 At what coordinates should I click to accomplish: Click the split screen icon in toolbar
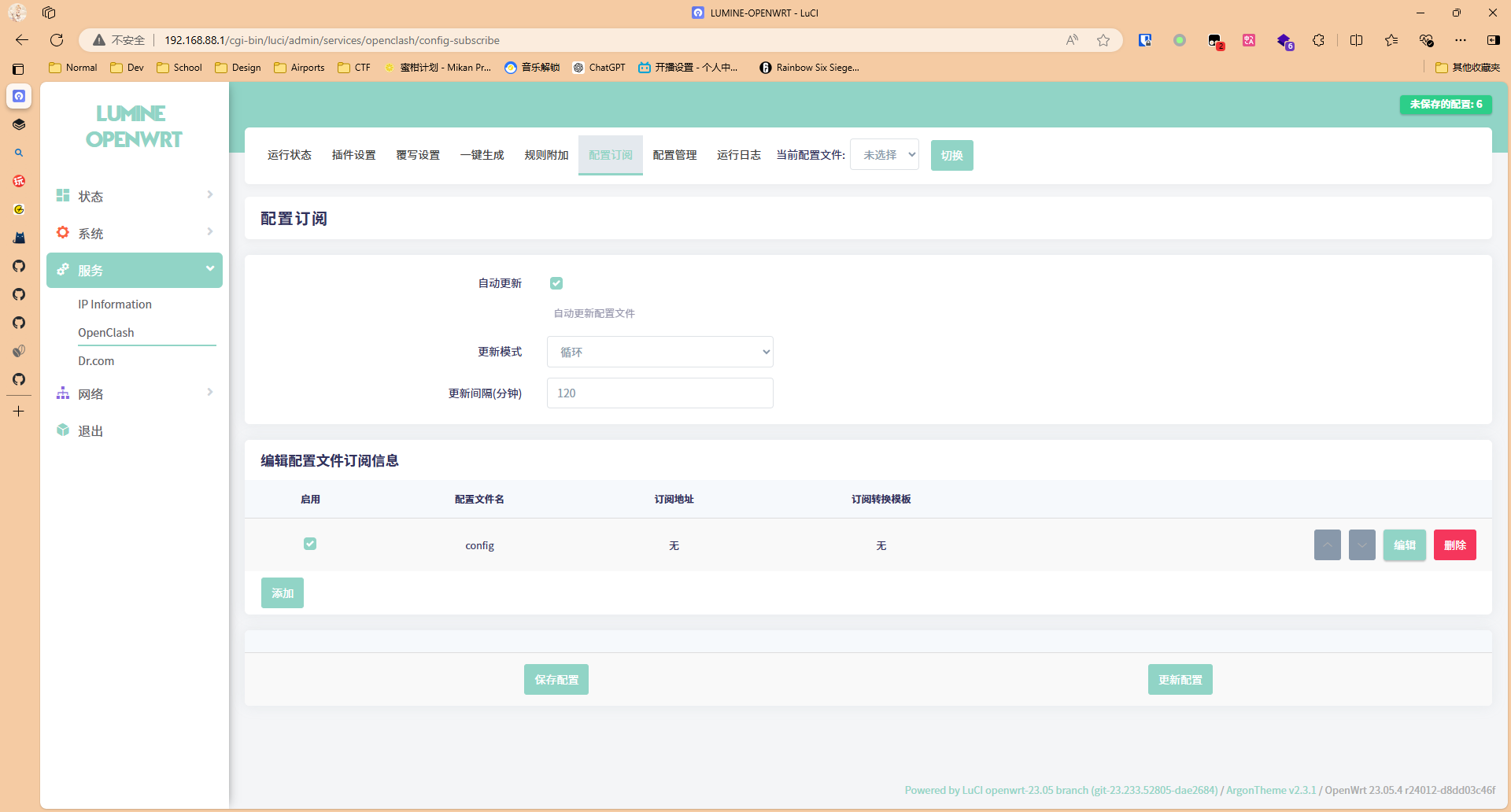[x=1356, y=40]
